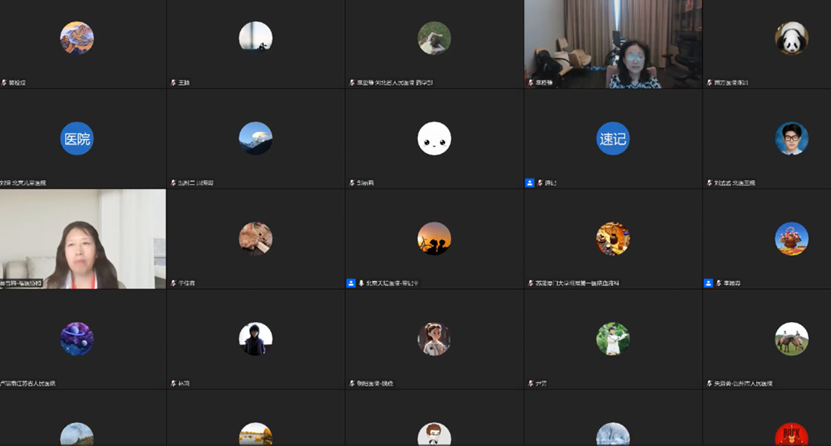Select video of woman with glasses by curtains
The height and width of the screenshot is (446, 831).
pyautogui.click(x=613, y=44)
